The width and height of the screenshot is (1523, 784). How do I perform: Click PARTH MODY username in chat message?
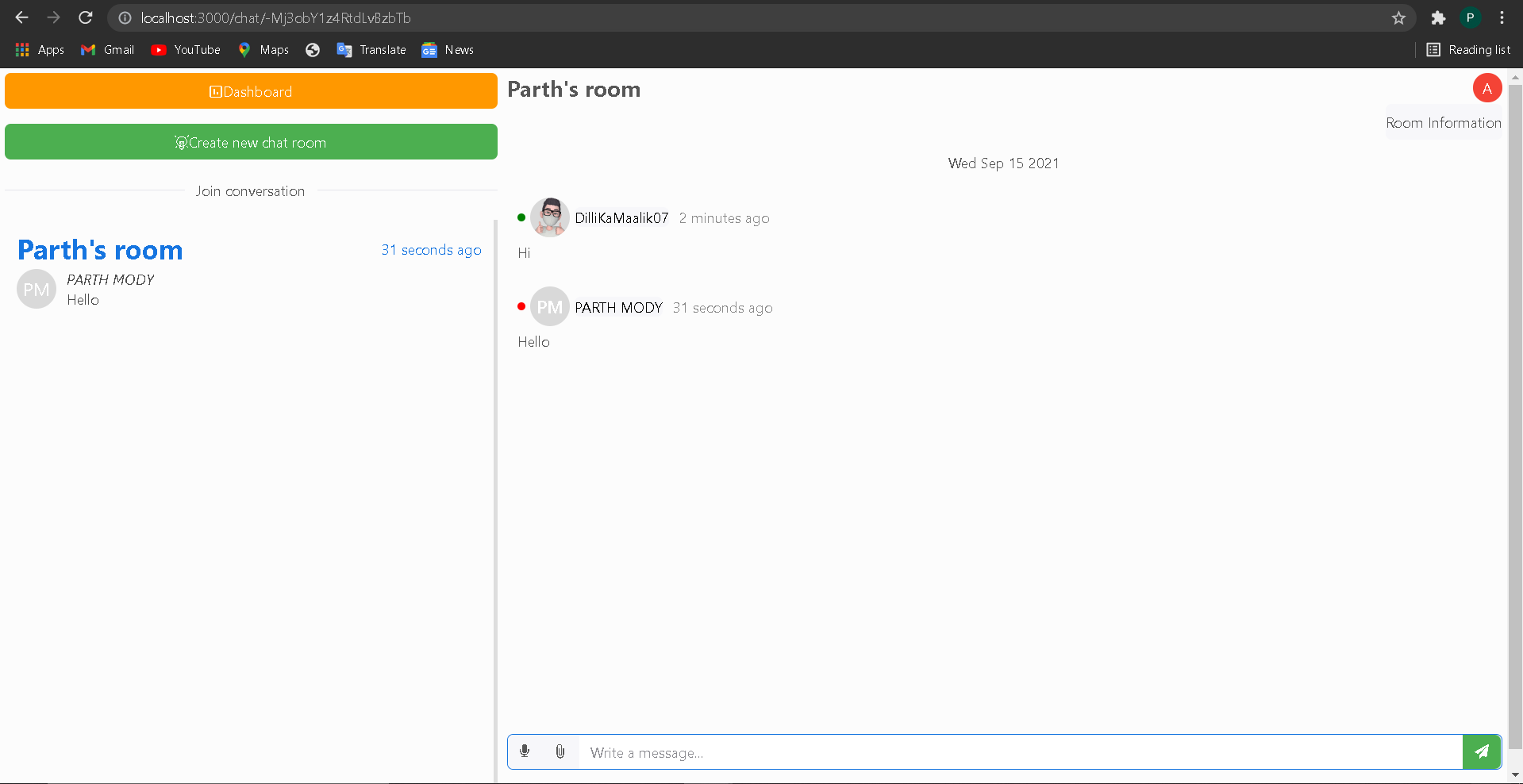coord(618,308)
